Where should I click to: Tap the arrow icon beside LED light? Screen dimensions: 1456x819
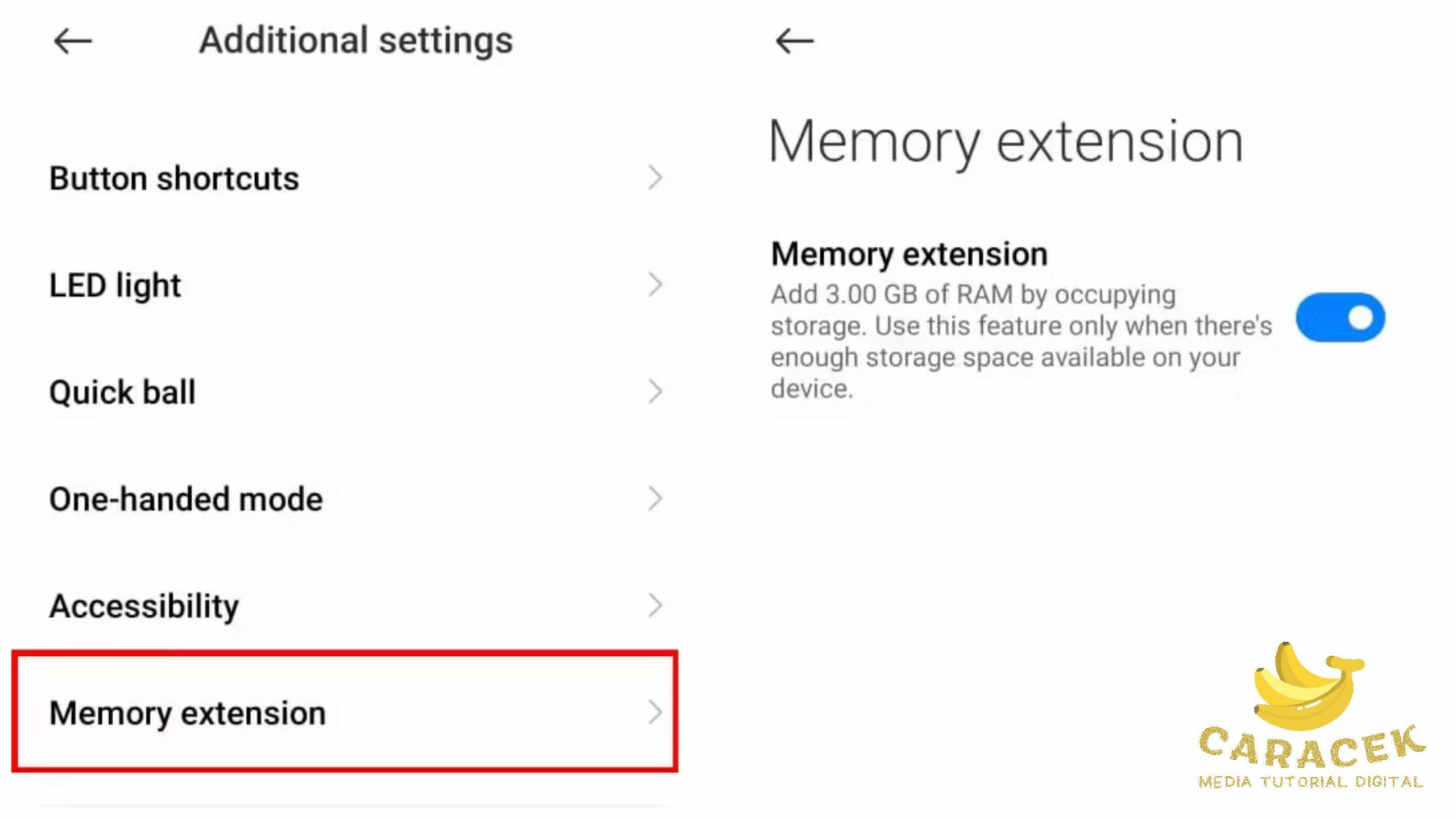pos(655,285)
